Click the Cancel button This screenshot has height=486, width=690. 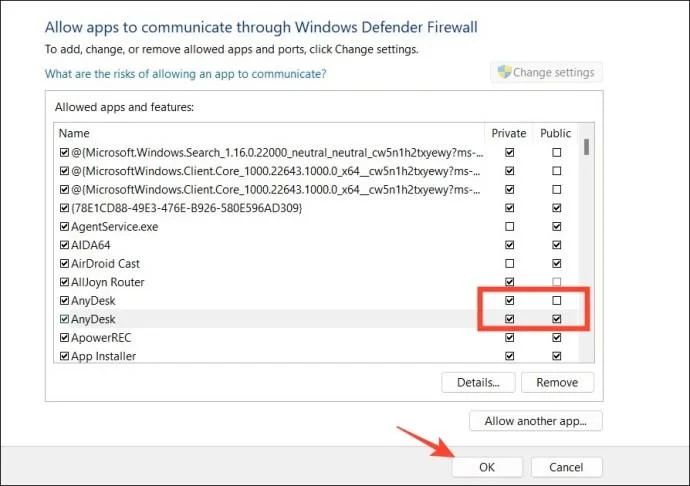[566, 467]
